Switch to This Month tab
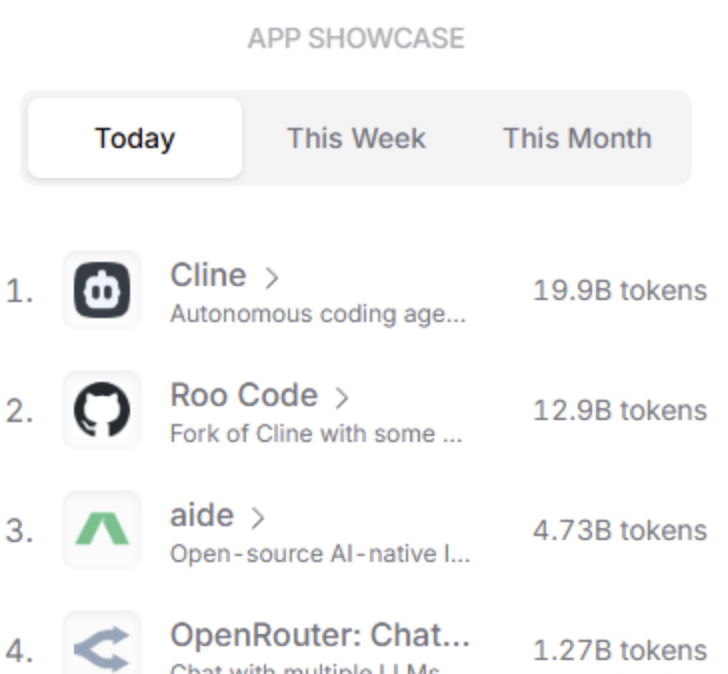728x674 pixels. pyautogui.click(x=577, y=138)
